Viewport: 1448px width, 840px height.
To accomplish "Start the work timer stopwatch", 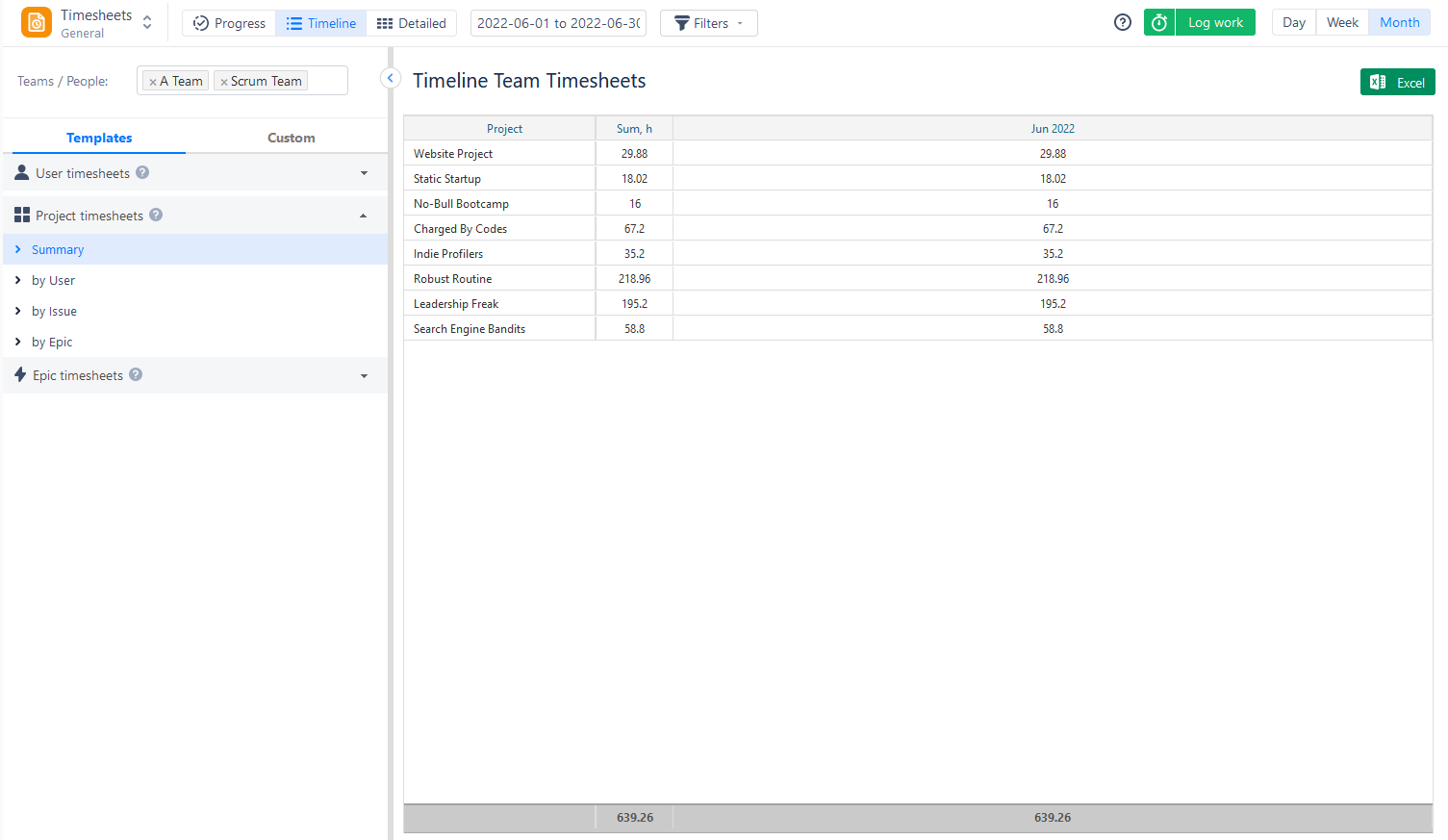I will click(1158, 21).
